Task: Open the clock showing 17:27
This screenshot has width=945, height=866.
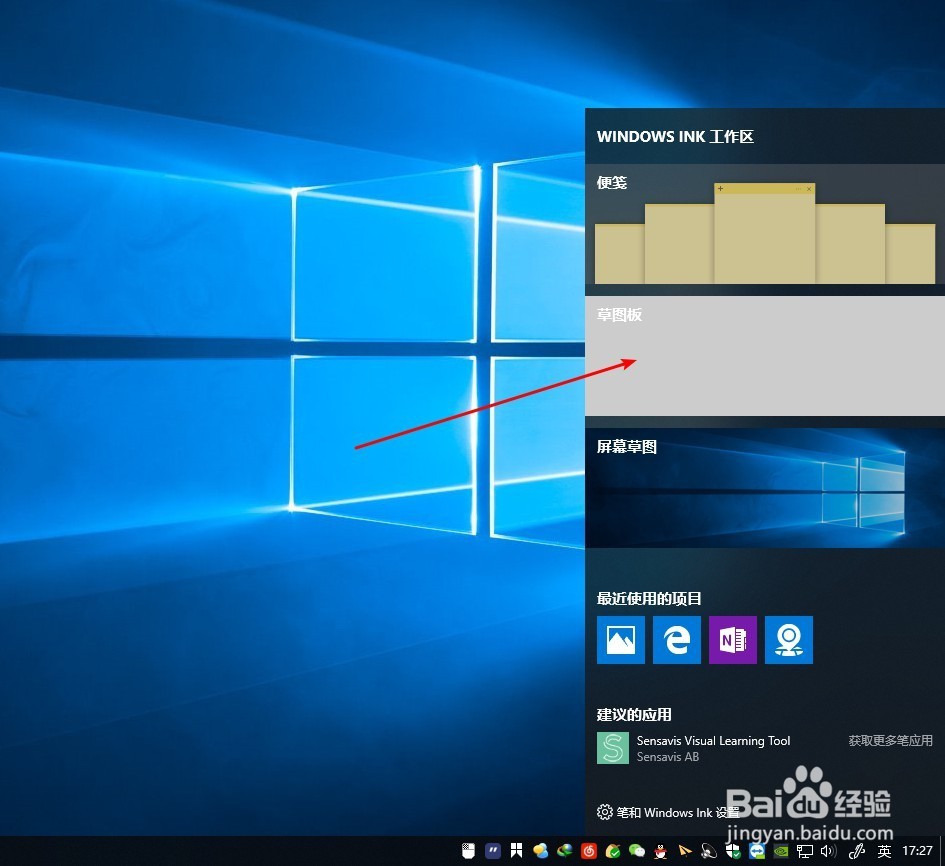Action: [917, 851]
